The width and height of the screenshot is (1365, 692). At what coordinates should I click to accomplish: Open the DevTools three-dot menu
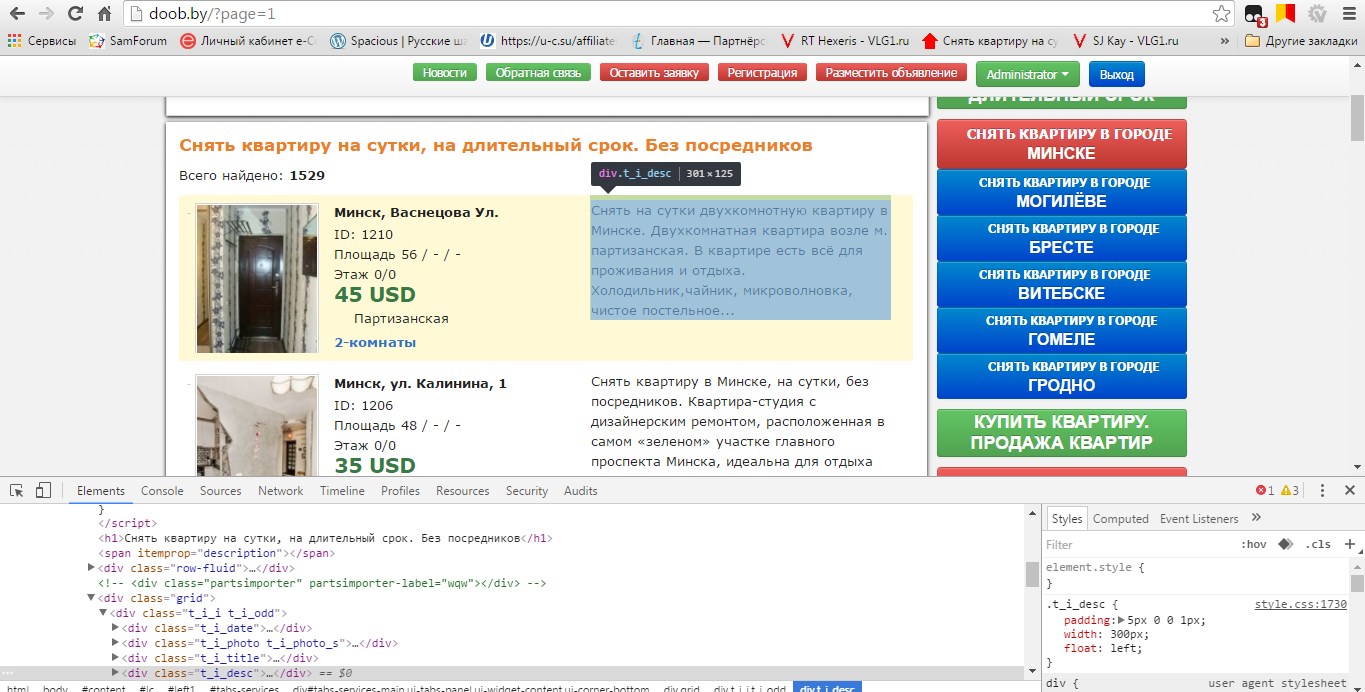point(1322,491)
